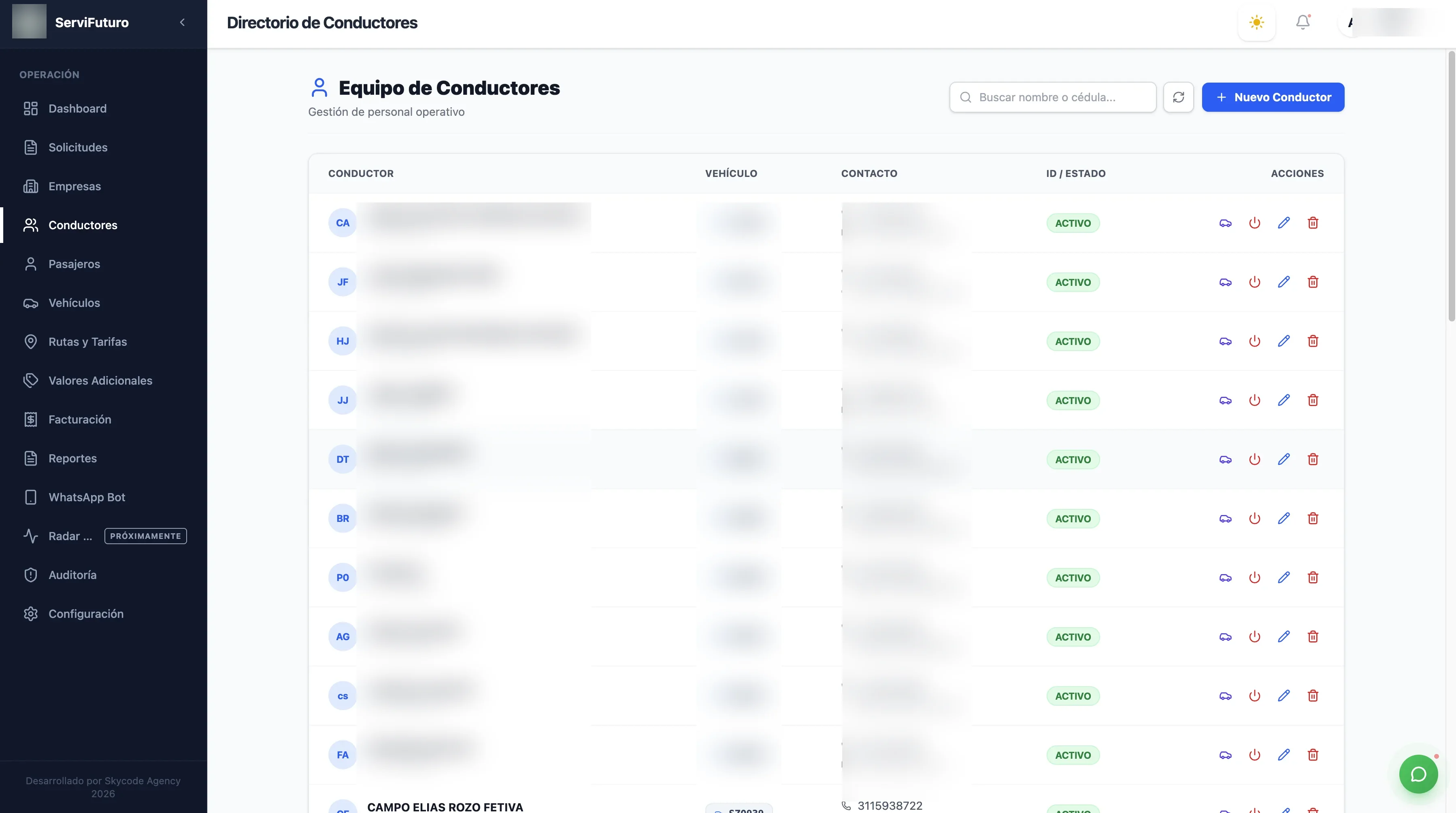
Task: Click car icon in JJ driver row
Action: pyautogui.click(x=1225, y=400)
